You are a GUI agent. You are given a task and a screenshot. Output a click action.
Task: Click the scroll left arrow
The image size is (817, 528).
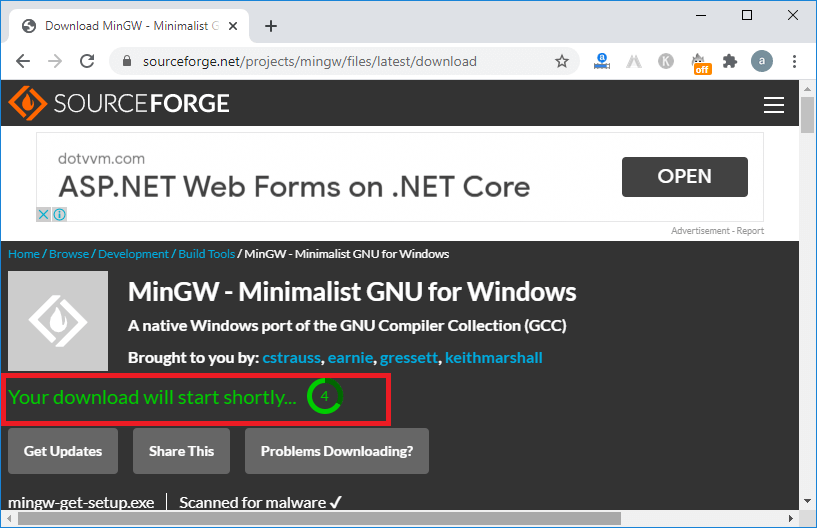[9, 519]
